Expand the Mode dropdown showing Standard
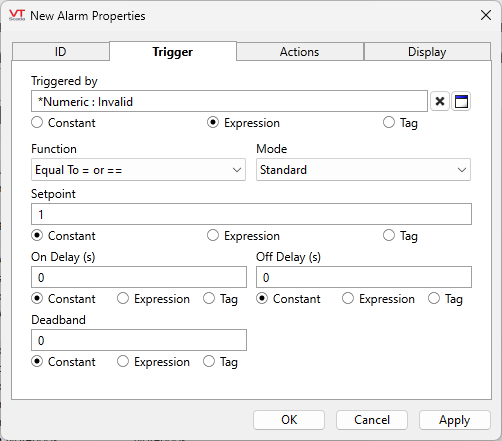The width and height of the screenshot is (502, 441). 363,170
